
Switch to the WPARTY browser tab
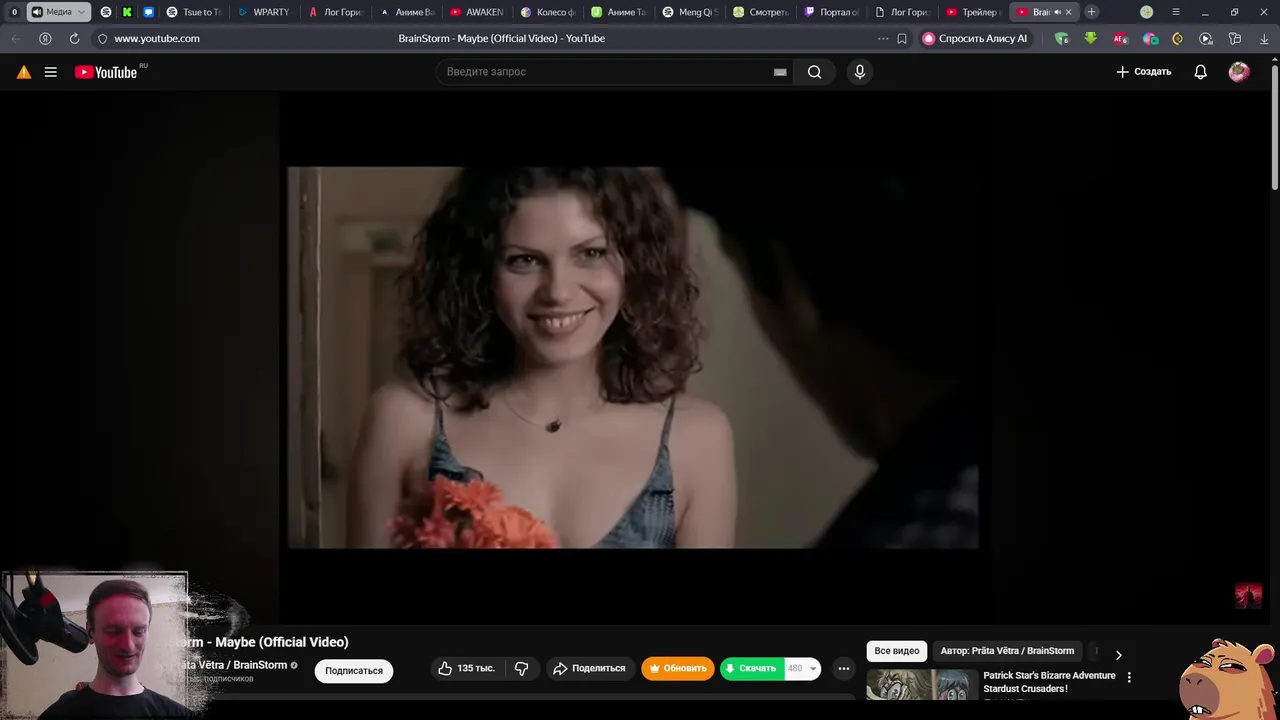point(264,12)
